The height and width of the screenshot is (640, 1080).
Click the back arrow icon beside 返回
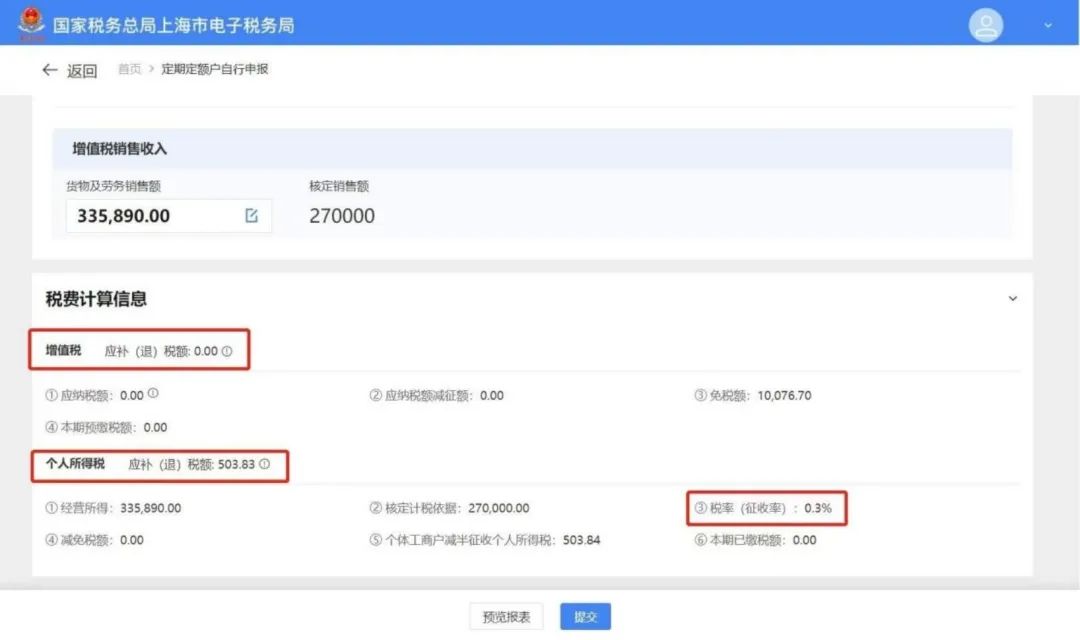coord(50,69)
